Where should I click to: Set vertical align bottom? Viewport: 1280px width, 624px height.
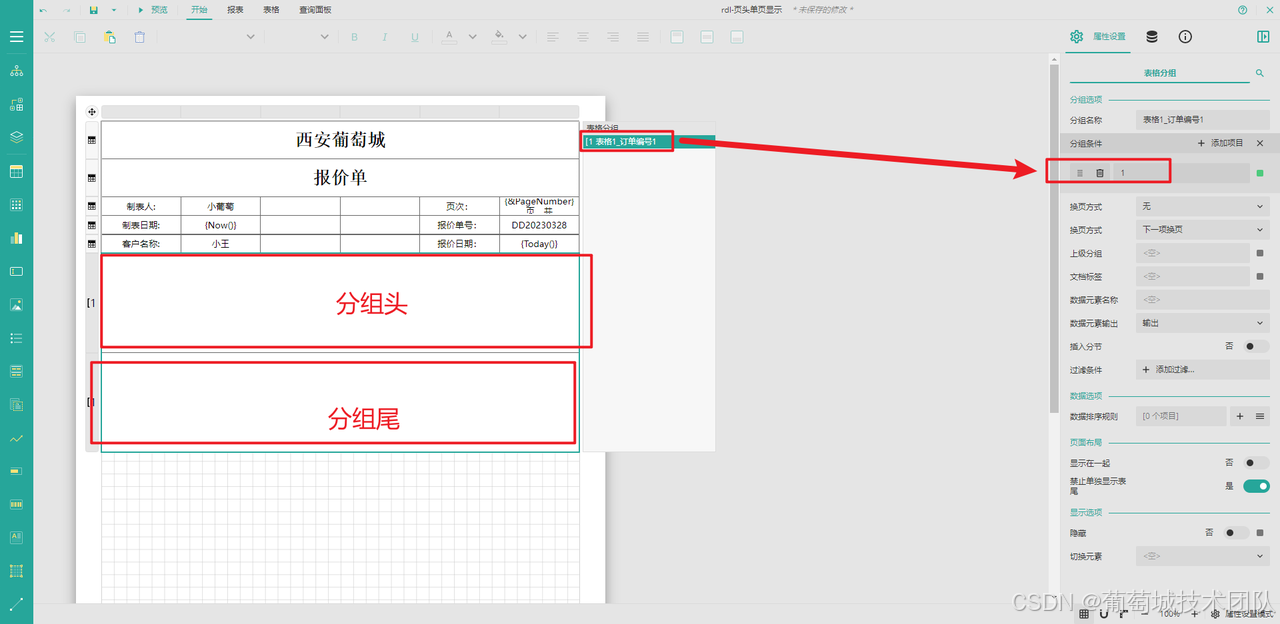737,37
